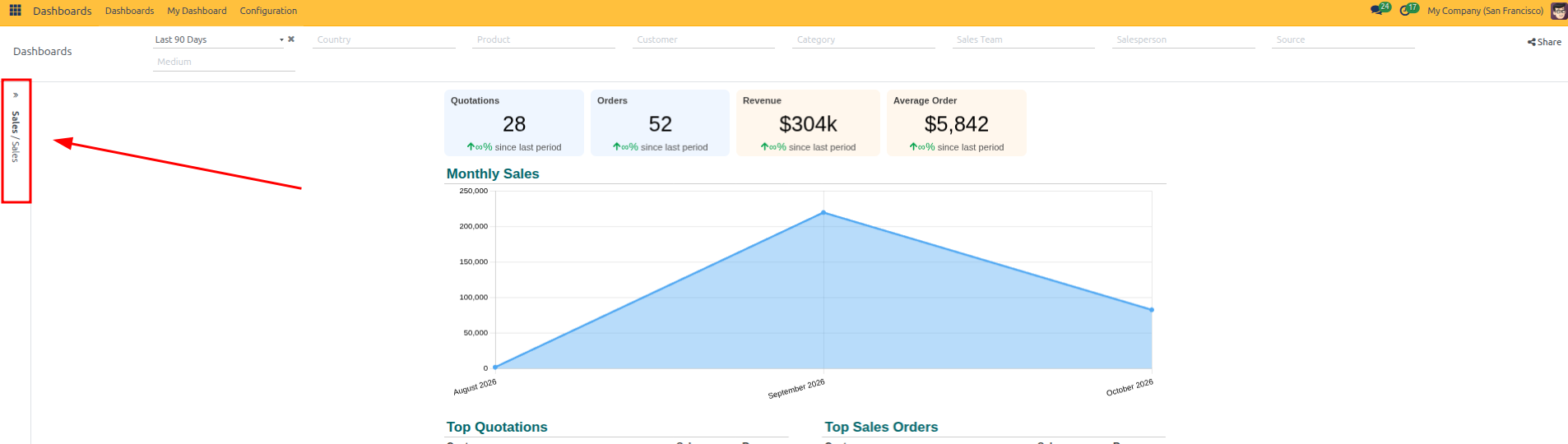Click the Top Quotations heading
The image size is (1568, 444).
(497, 427)
